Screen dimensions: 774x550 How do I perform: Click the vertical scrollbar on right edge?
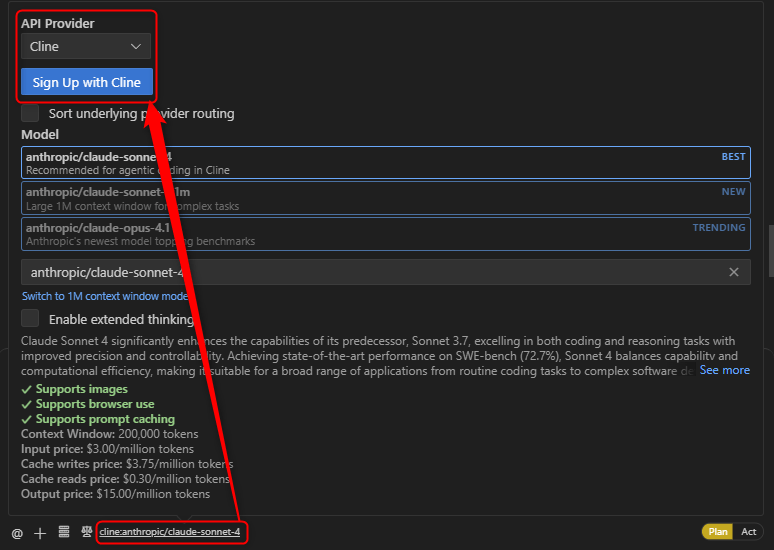[x=769, y=250]
